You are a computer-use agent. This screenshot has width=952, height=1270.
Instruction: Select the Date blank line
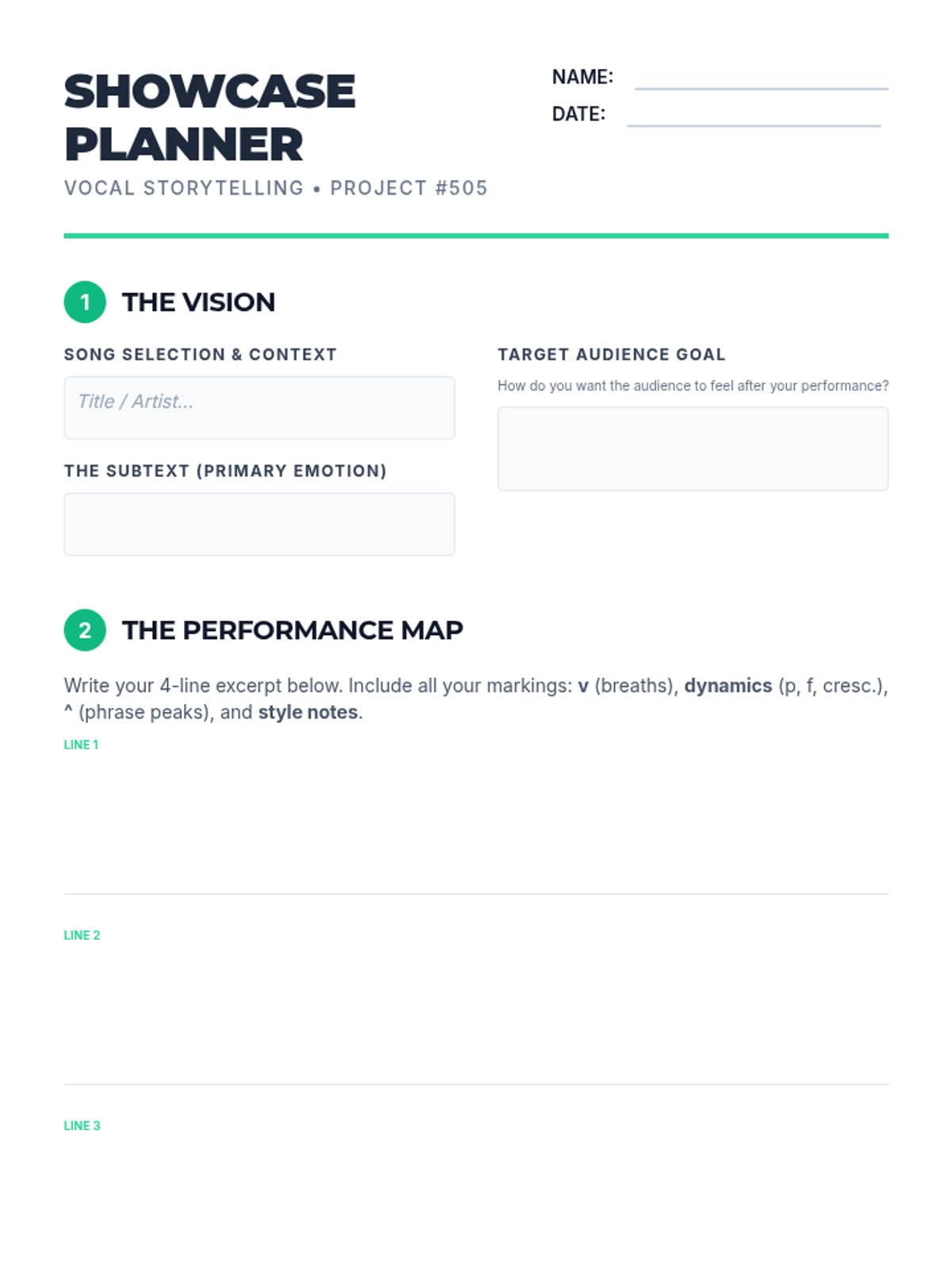[x=753, y=117]
